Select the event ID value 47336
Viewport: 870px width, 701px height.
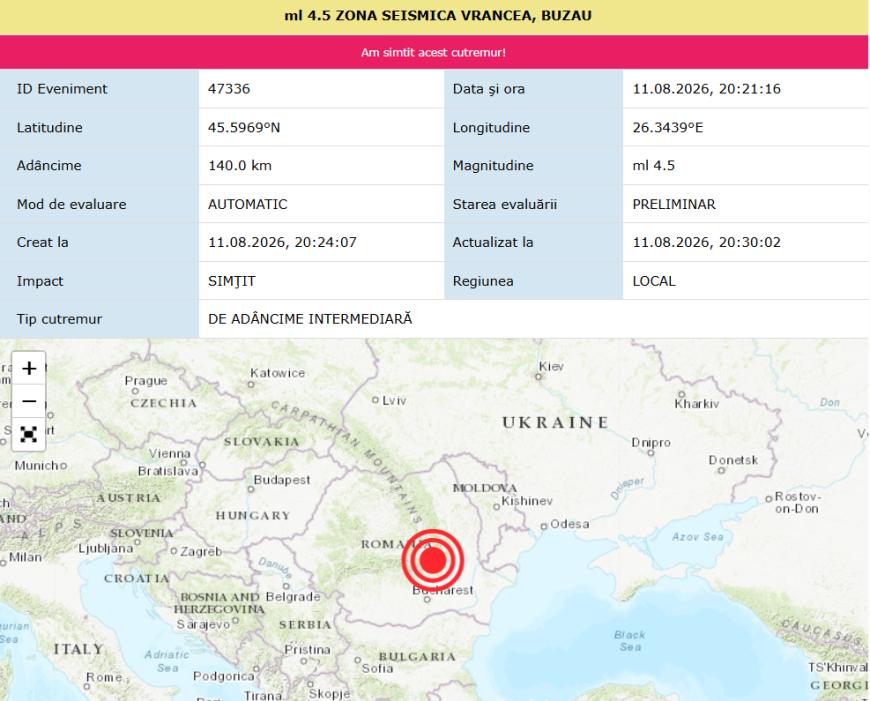[x=229, y=89]
